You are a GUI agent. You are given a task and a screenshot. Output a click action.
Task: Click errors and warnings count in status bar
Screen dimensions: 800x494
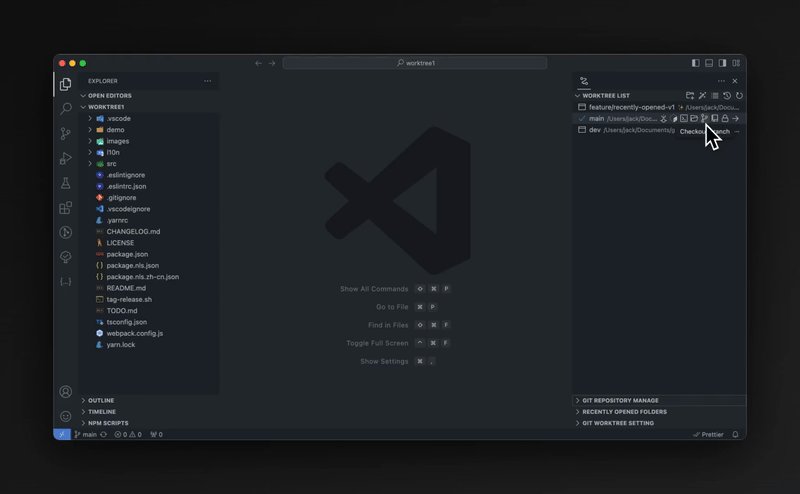tap(128, 434)
